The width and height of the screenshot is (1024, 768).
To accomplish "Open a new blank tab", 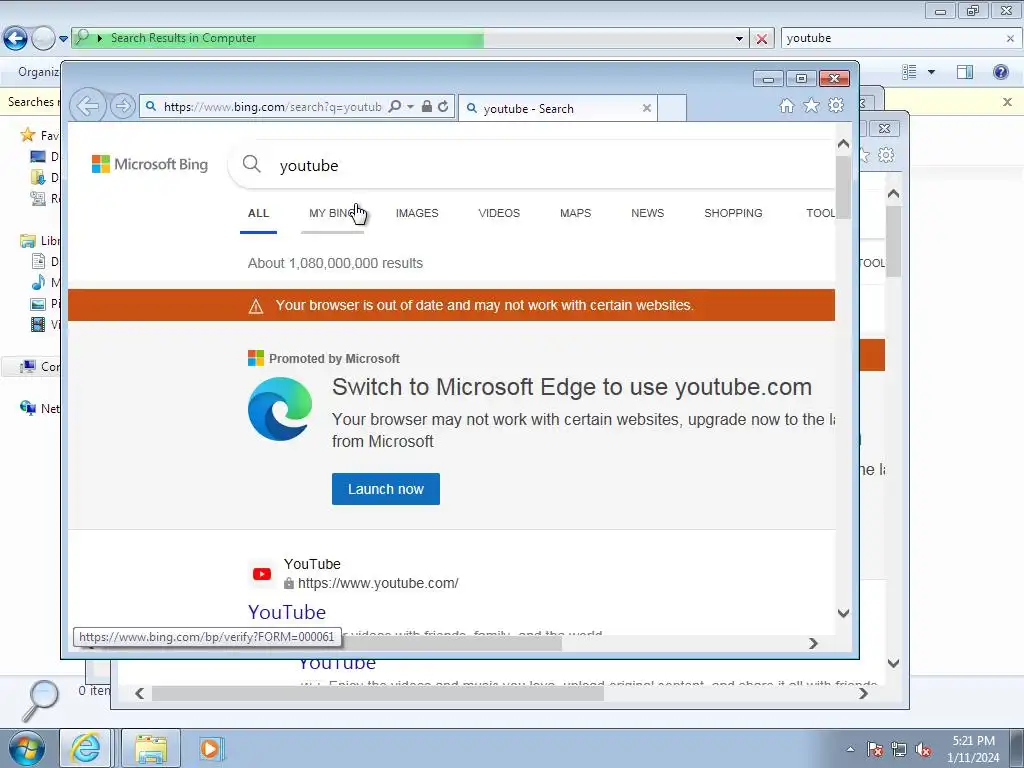I will pos(671,108).
